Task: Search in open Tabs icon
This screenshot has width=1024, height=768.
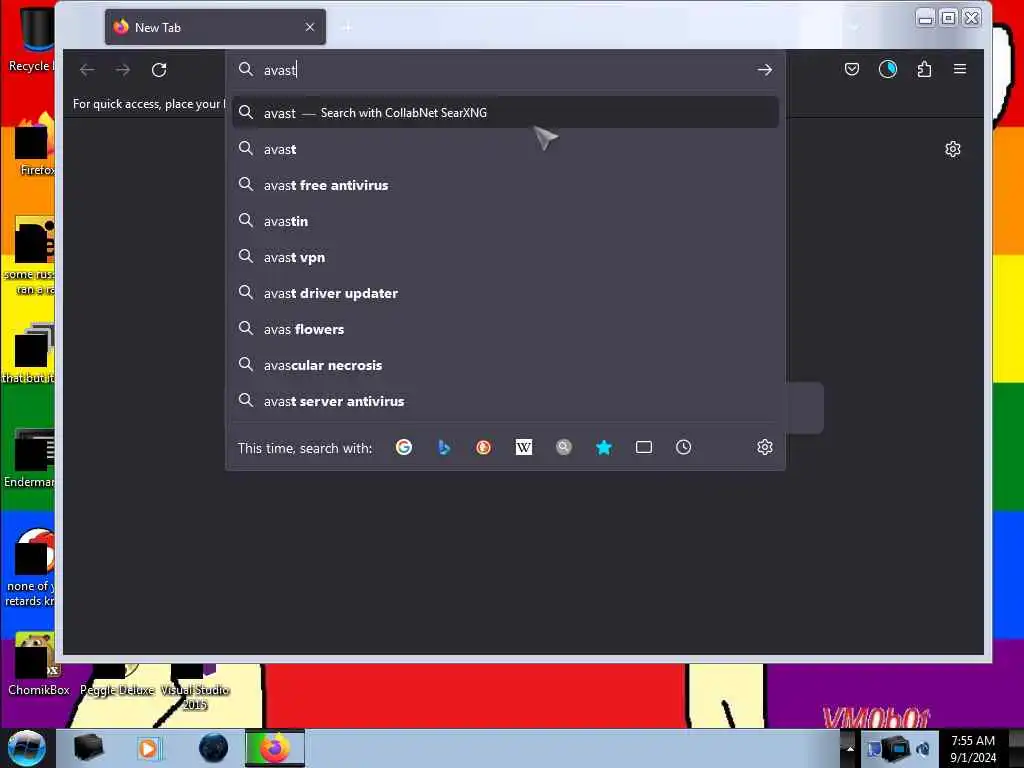Action: point(644,447)
